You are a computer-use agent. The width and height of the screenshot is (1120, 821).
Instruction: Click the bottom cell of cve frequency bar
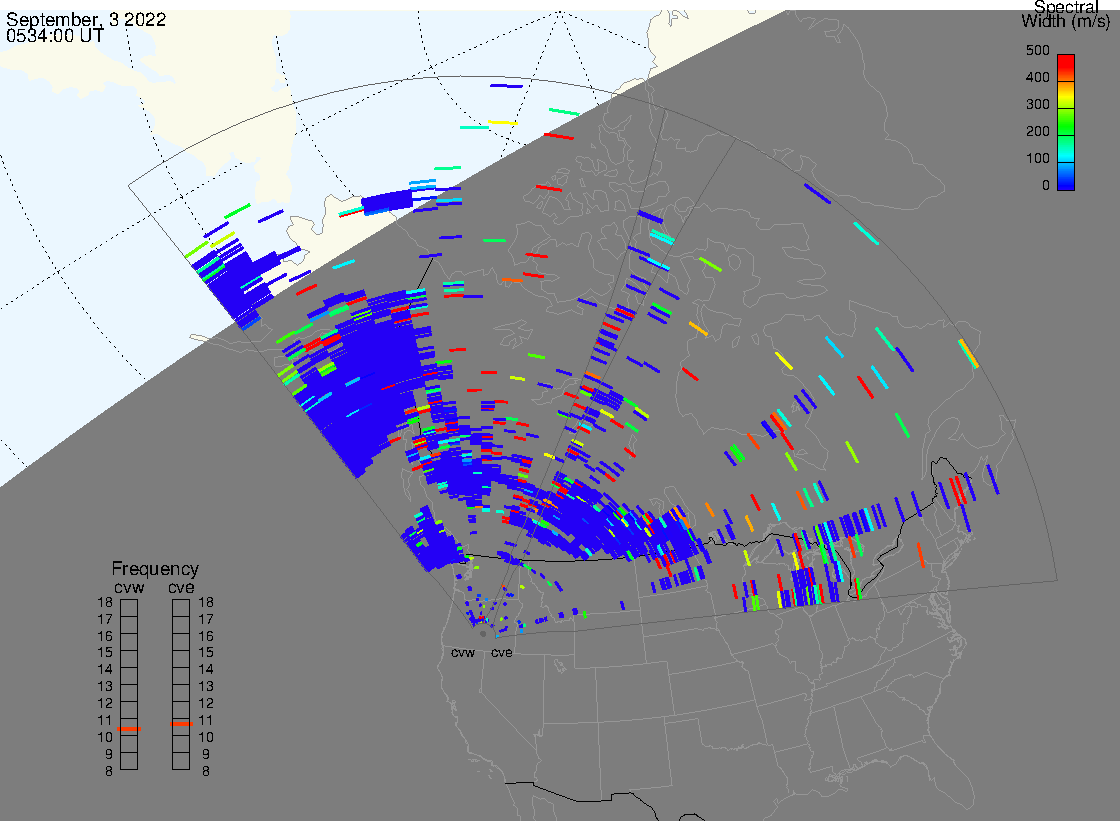(x=181, y=761)
